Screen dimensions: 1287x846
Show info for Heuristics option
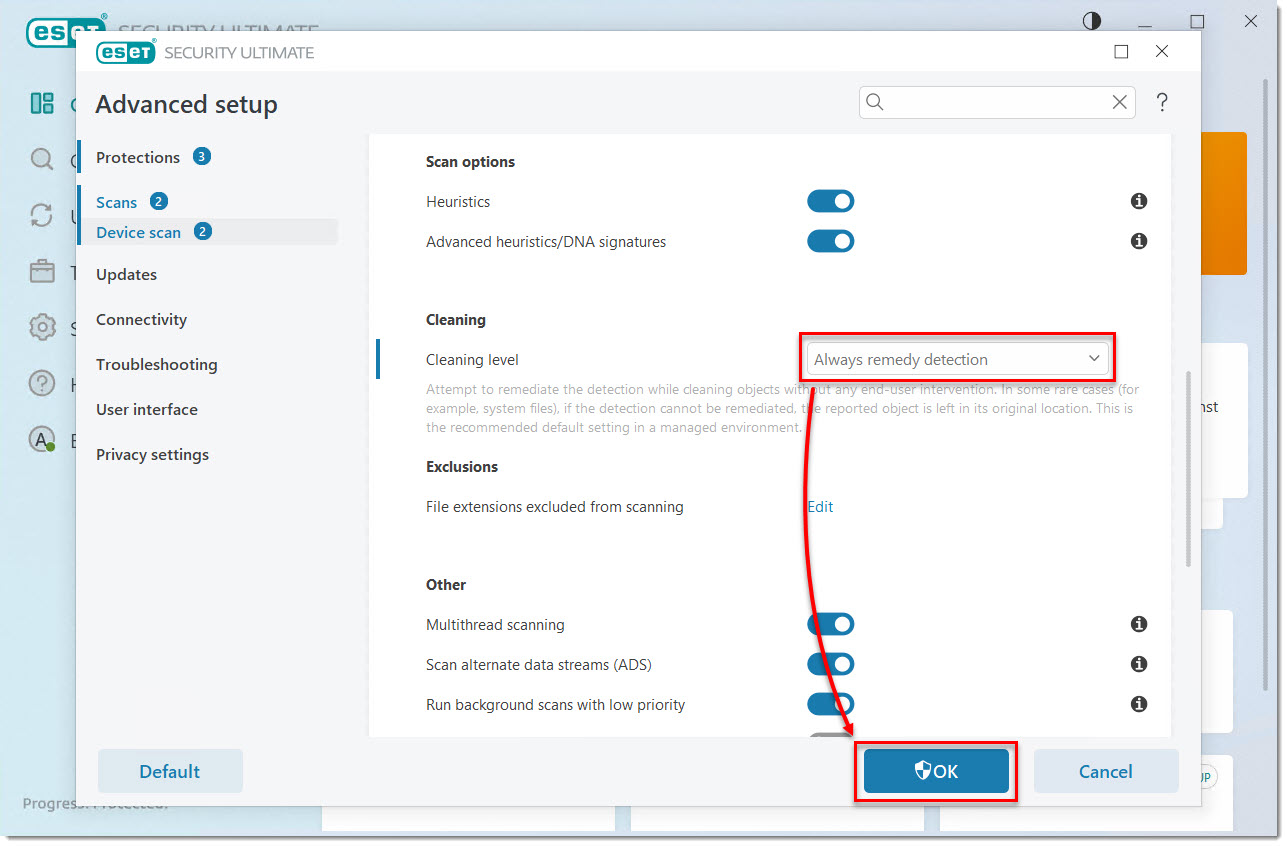coord(1138,201)
